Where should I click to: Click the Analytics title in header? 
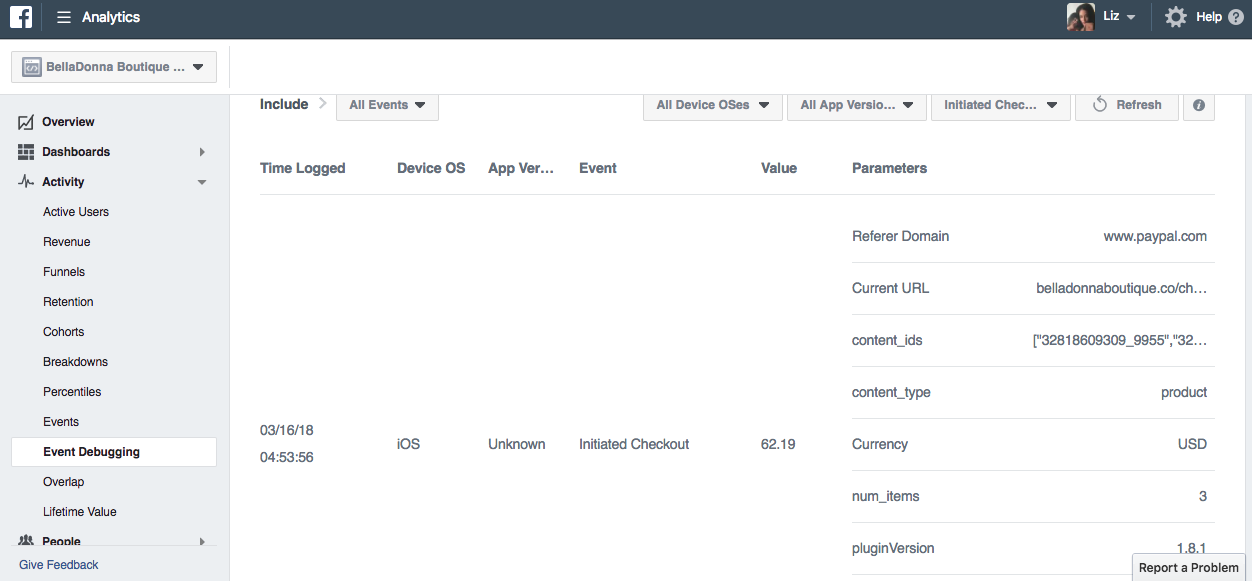[x=111, y=17]
